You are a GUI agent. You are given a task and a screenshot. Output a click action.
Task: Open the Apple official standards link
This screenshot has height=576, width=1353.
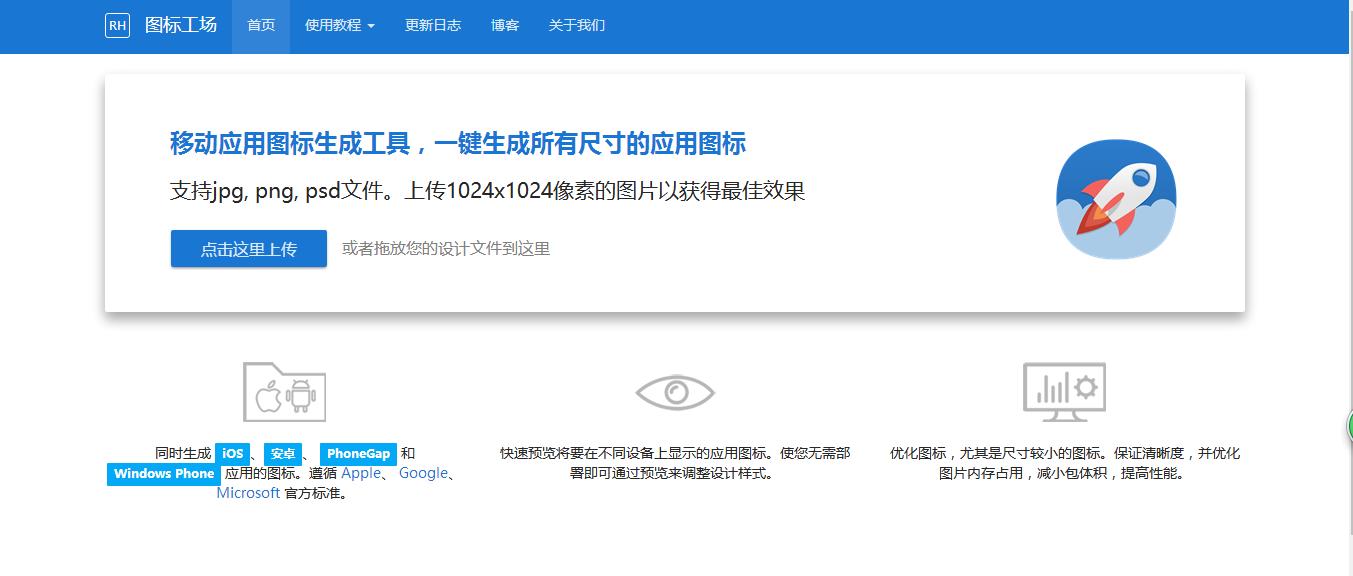click(x=360, y=473)
